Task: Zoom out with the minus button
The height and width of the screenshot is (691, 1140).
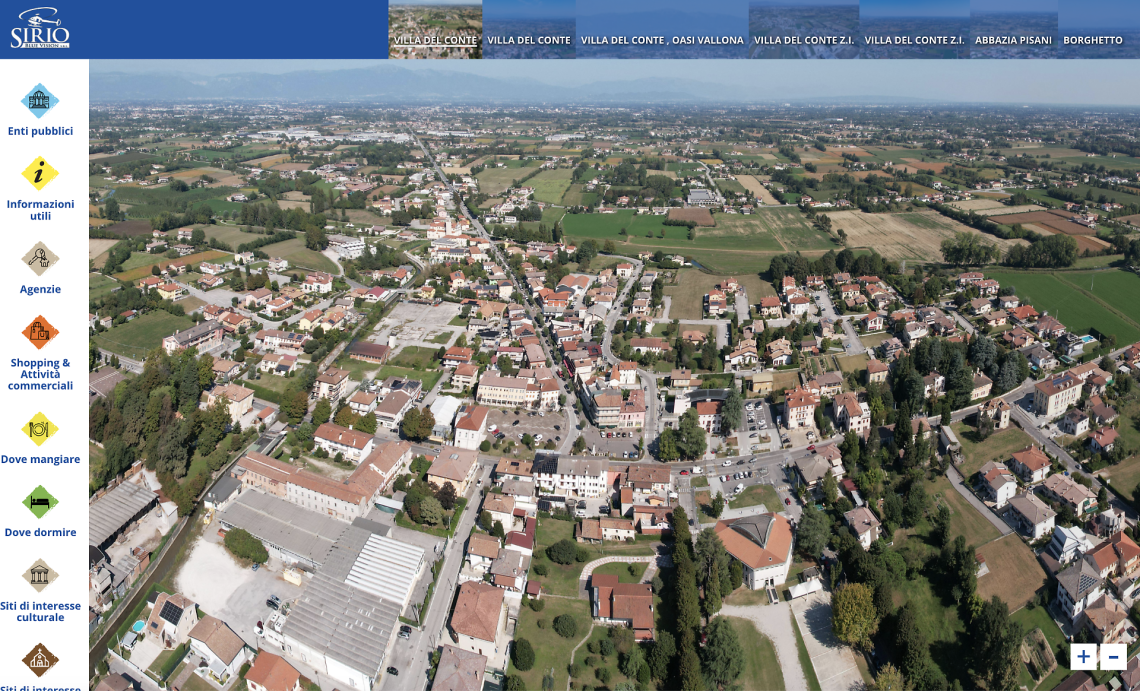Action: 1114,657
